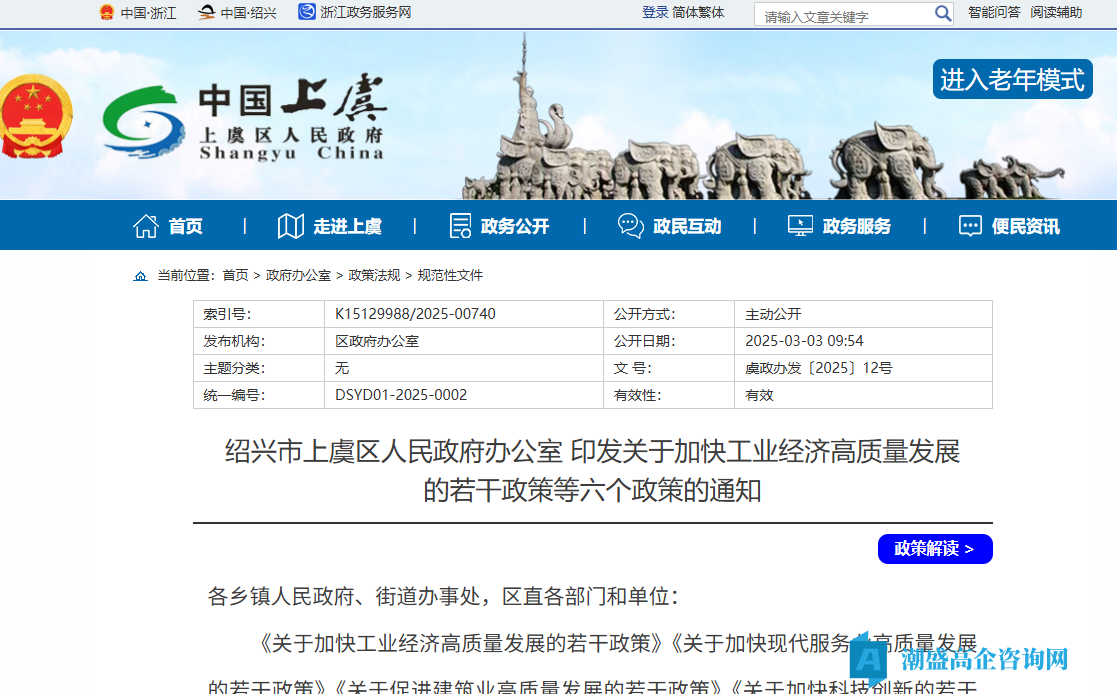Screen dimensions: 1117x694
Task: Open the 政策解读 policy interpretation button
Action: pos(934,548)
